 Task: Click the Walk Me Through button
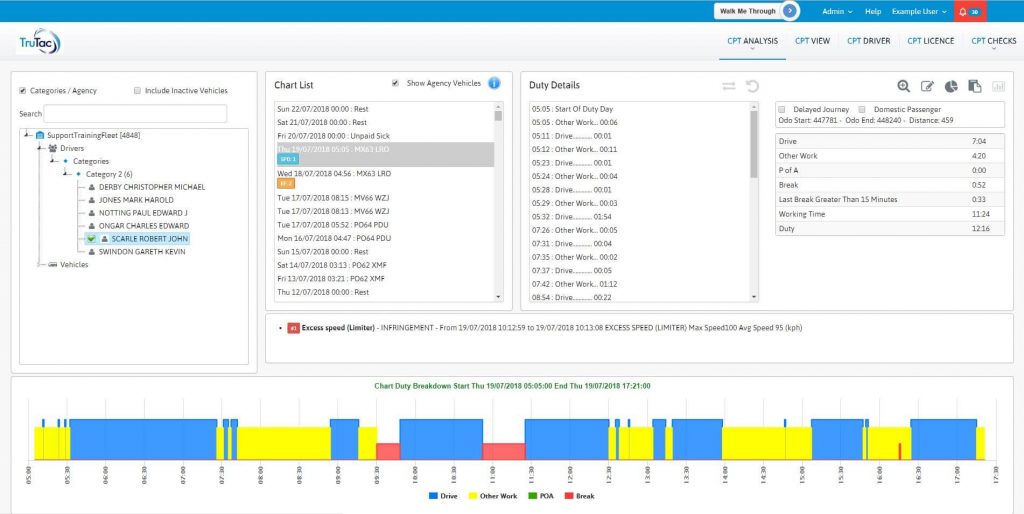click(x=757, y=11)
